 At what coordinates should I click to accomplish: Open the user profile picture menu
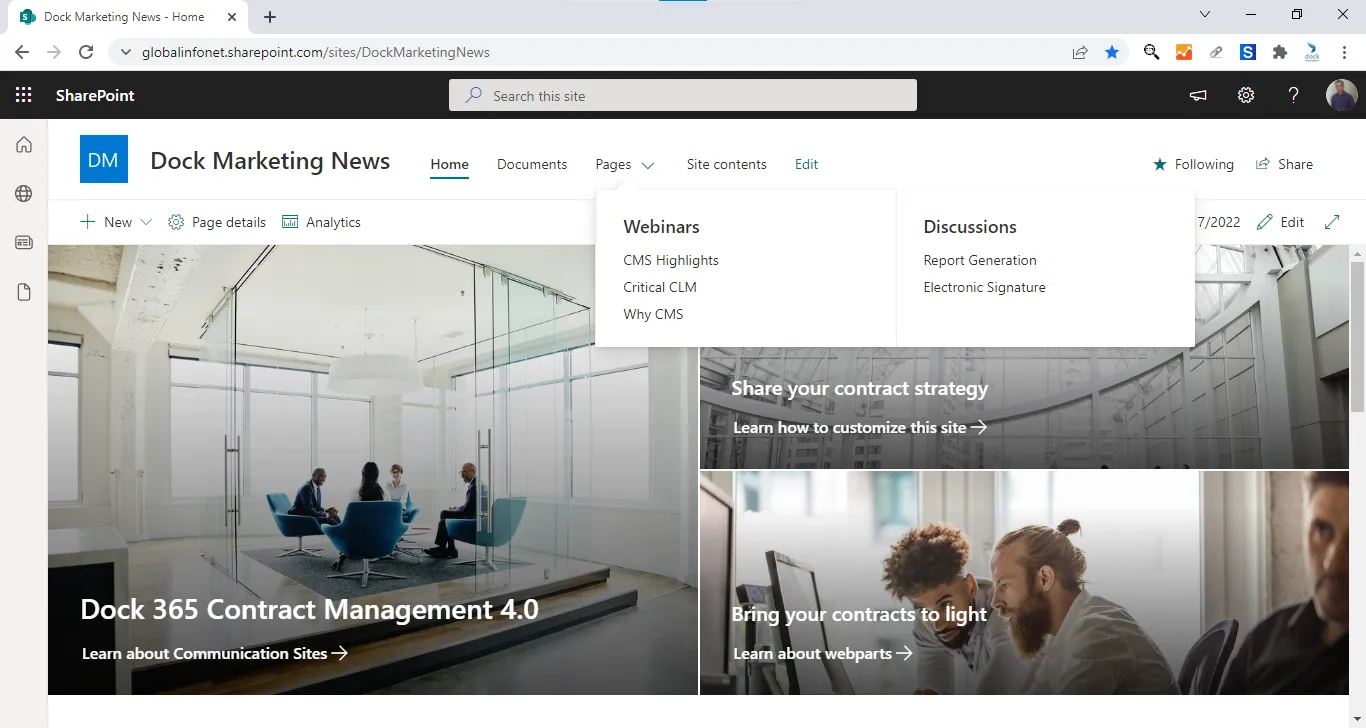1341,95
